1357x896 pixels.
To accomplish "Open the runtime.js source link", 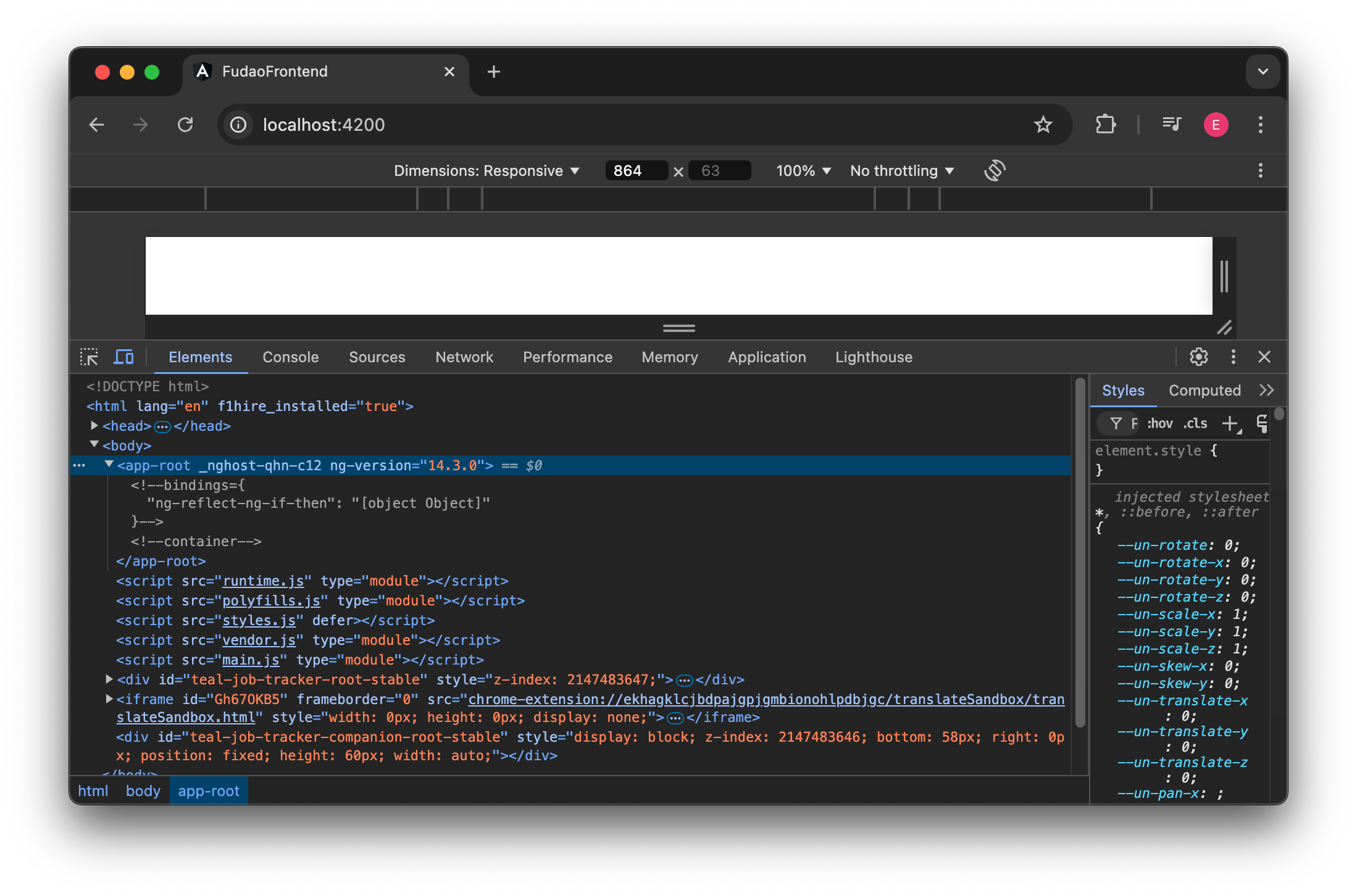I will point(263,581).
